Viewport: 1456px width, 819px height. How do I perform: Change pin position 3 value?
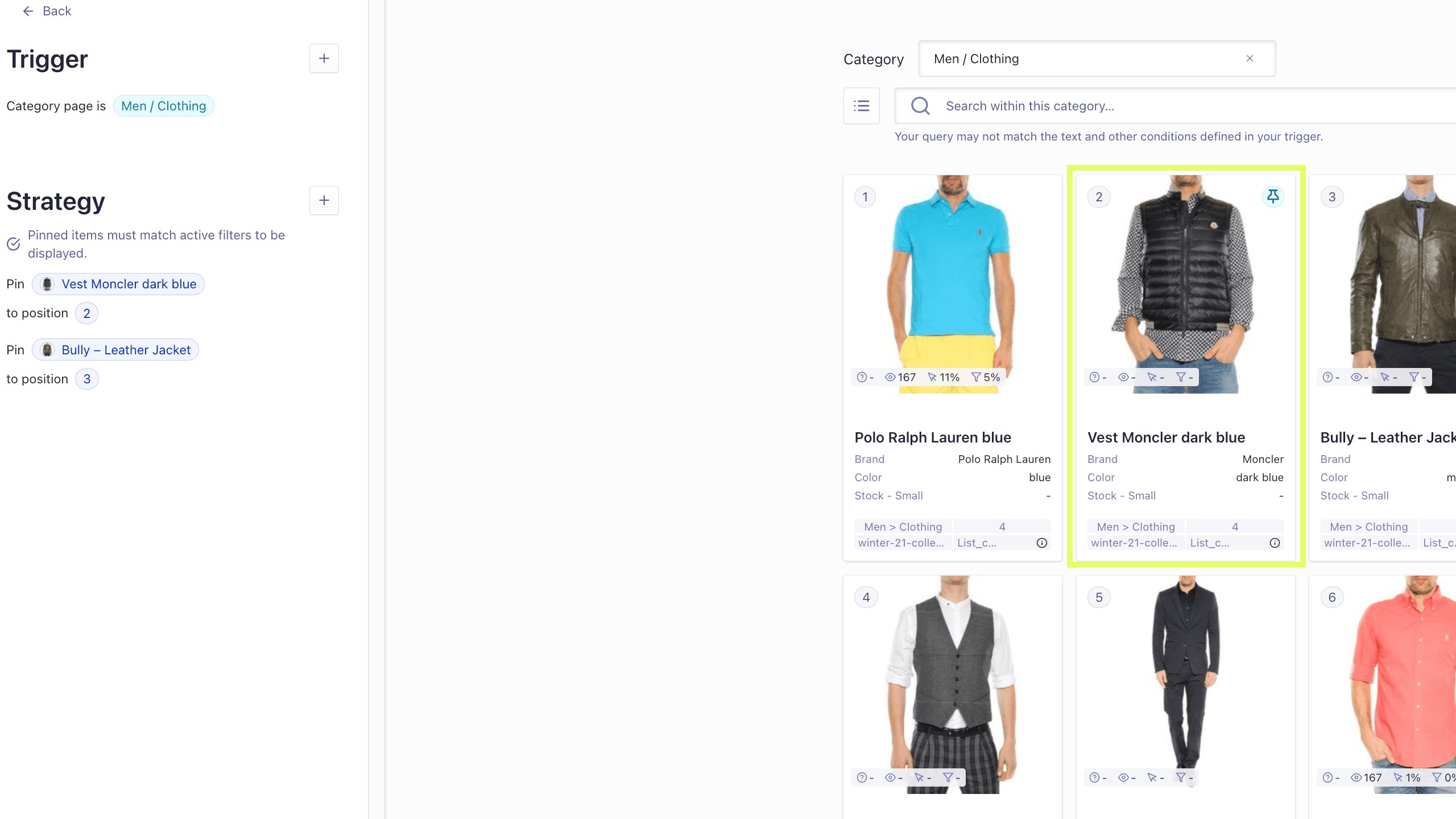click(x=87, y=379)
